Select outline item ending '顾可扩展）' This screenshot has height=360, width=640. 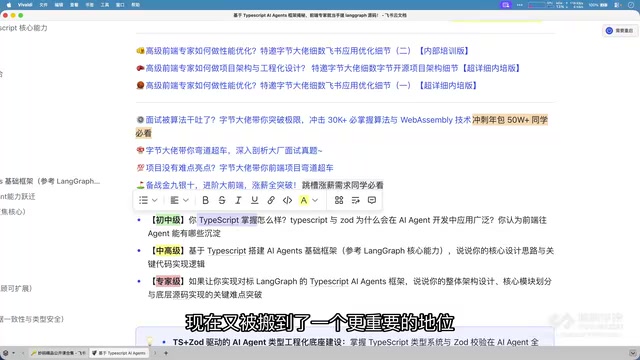point(16,289)
